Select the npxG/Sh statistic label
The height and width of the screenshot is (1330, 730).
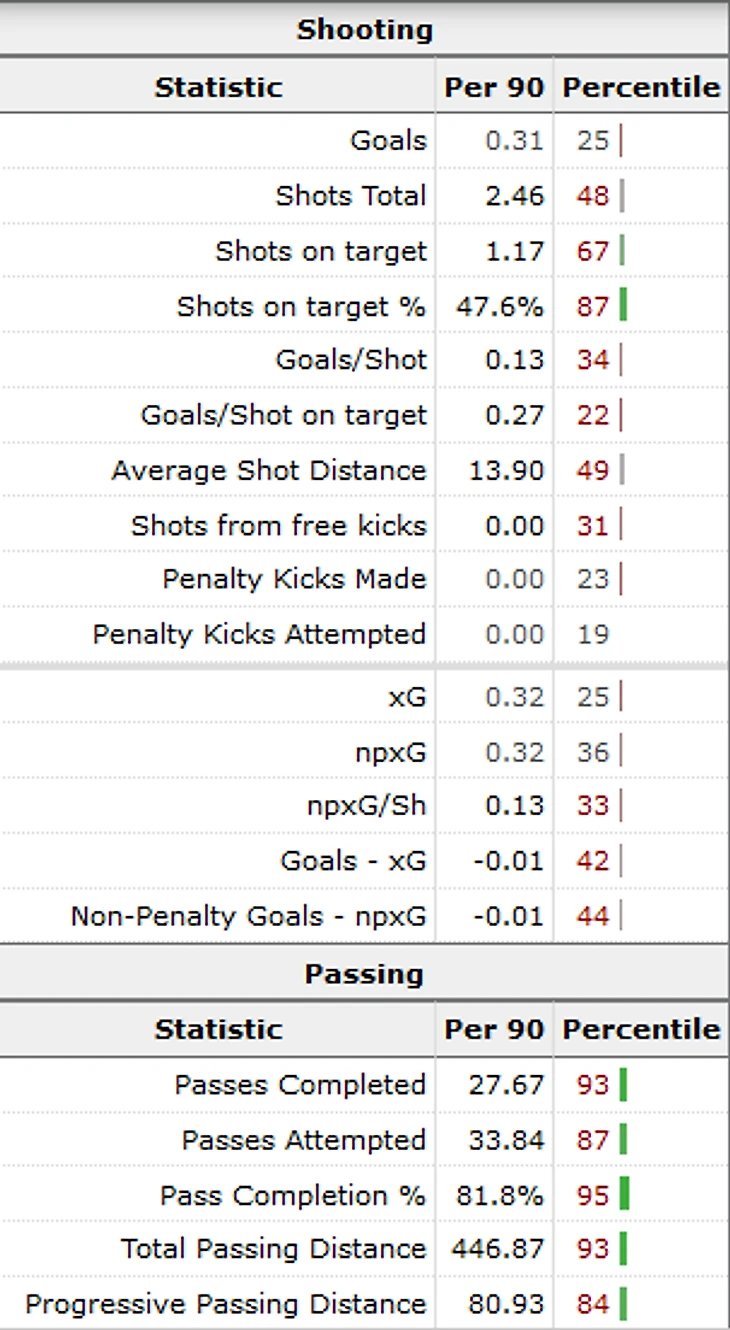tap(366, 805)
